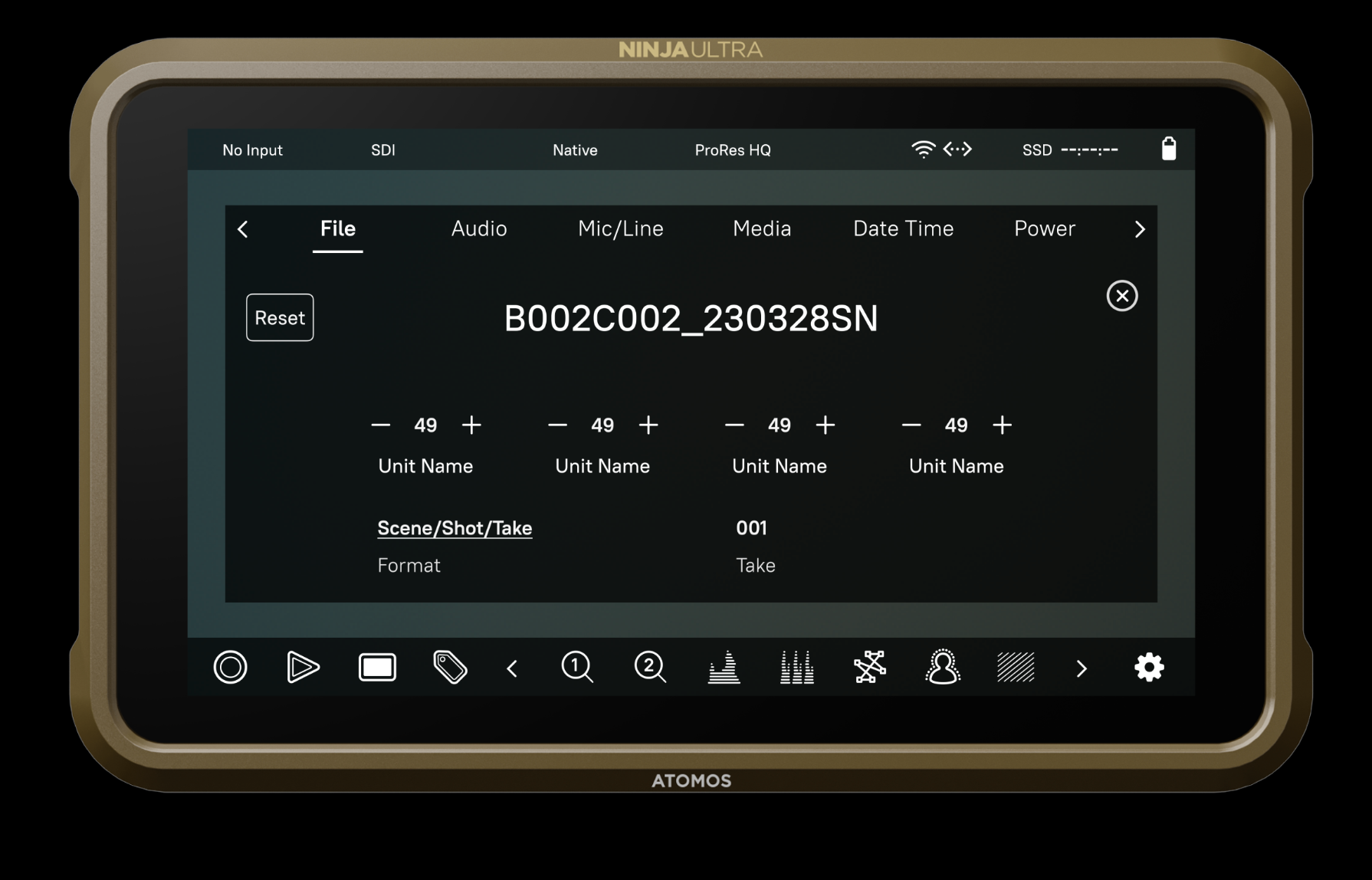This screenshot has width=1372, height=880.
Task: Show the waveform monitor
Action: tap(722, 667)
